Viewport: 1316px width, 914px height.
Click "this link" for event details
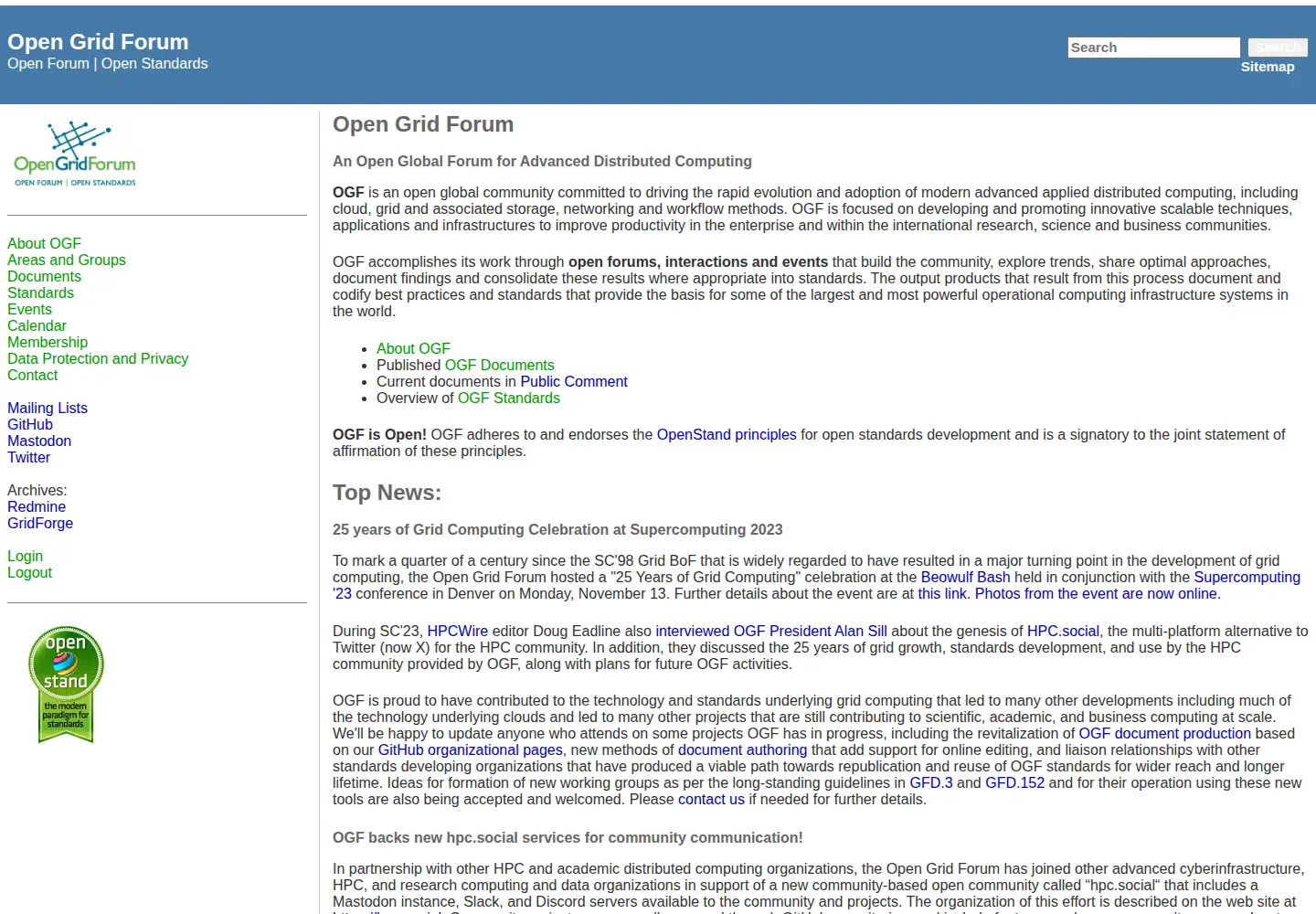[942, 593]
